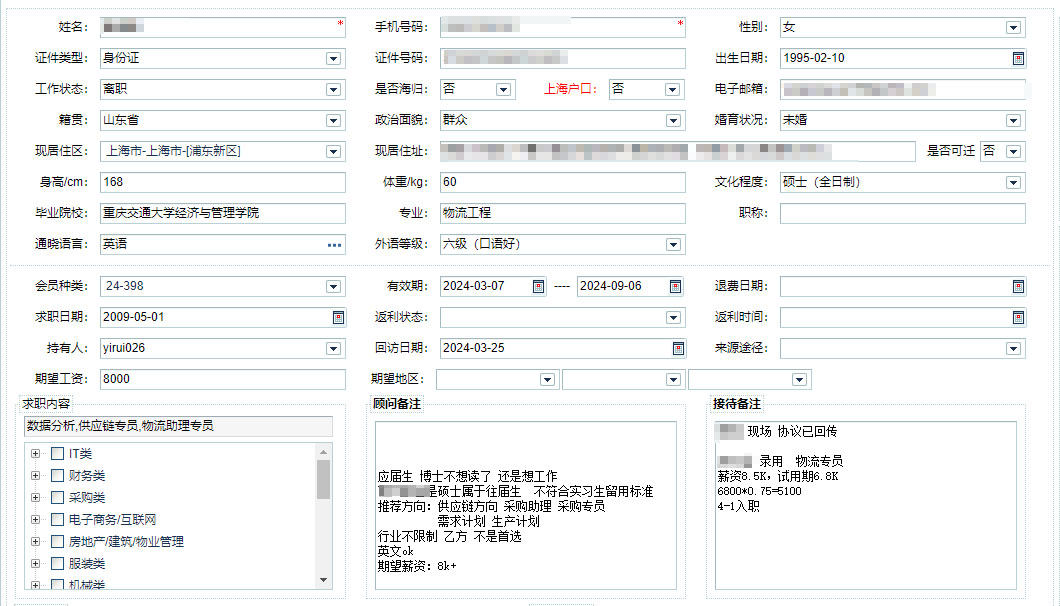Tick the IT类 checkbox
Screen dimensions: 1060x606
(x=57, y=454)
